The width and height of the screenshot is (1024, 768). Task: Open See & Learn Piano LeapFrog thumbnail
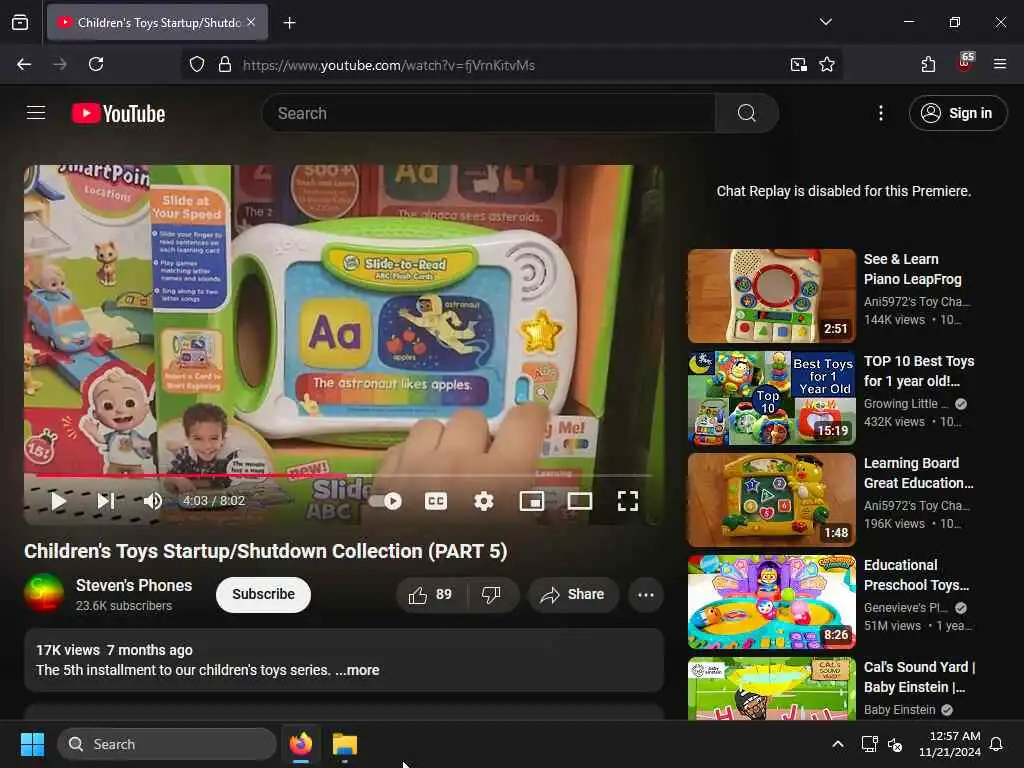click(771, 296)
